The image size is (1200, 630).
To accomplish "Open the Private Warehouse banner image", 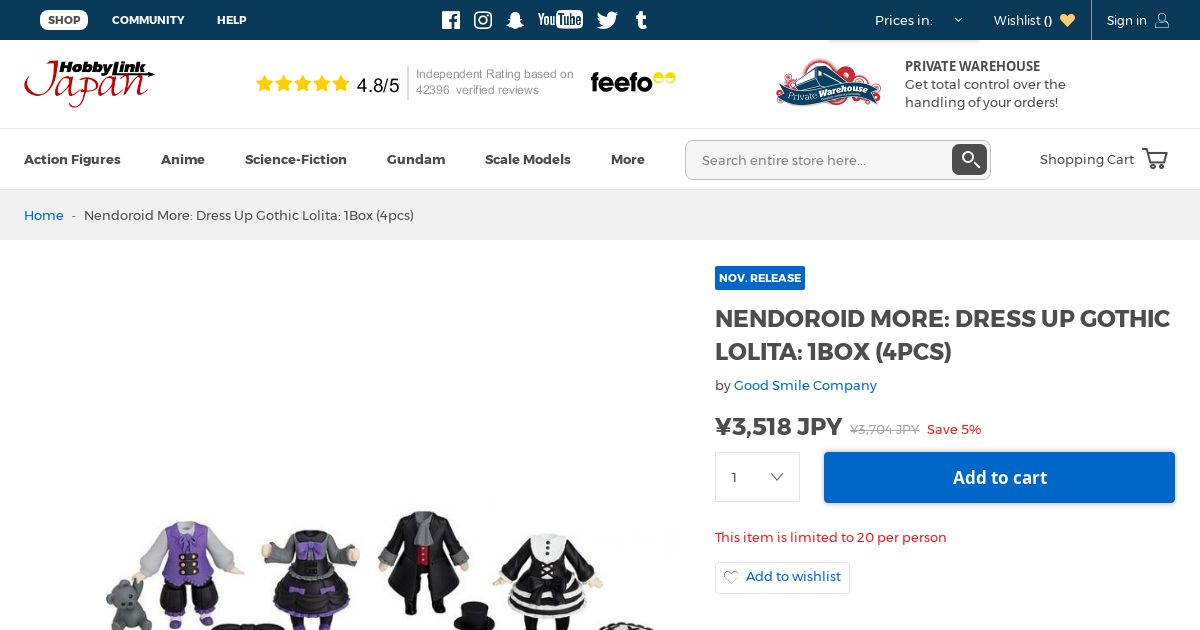I will click(x=828, y=84).
